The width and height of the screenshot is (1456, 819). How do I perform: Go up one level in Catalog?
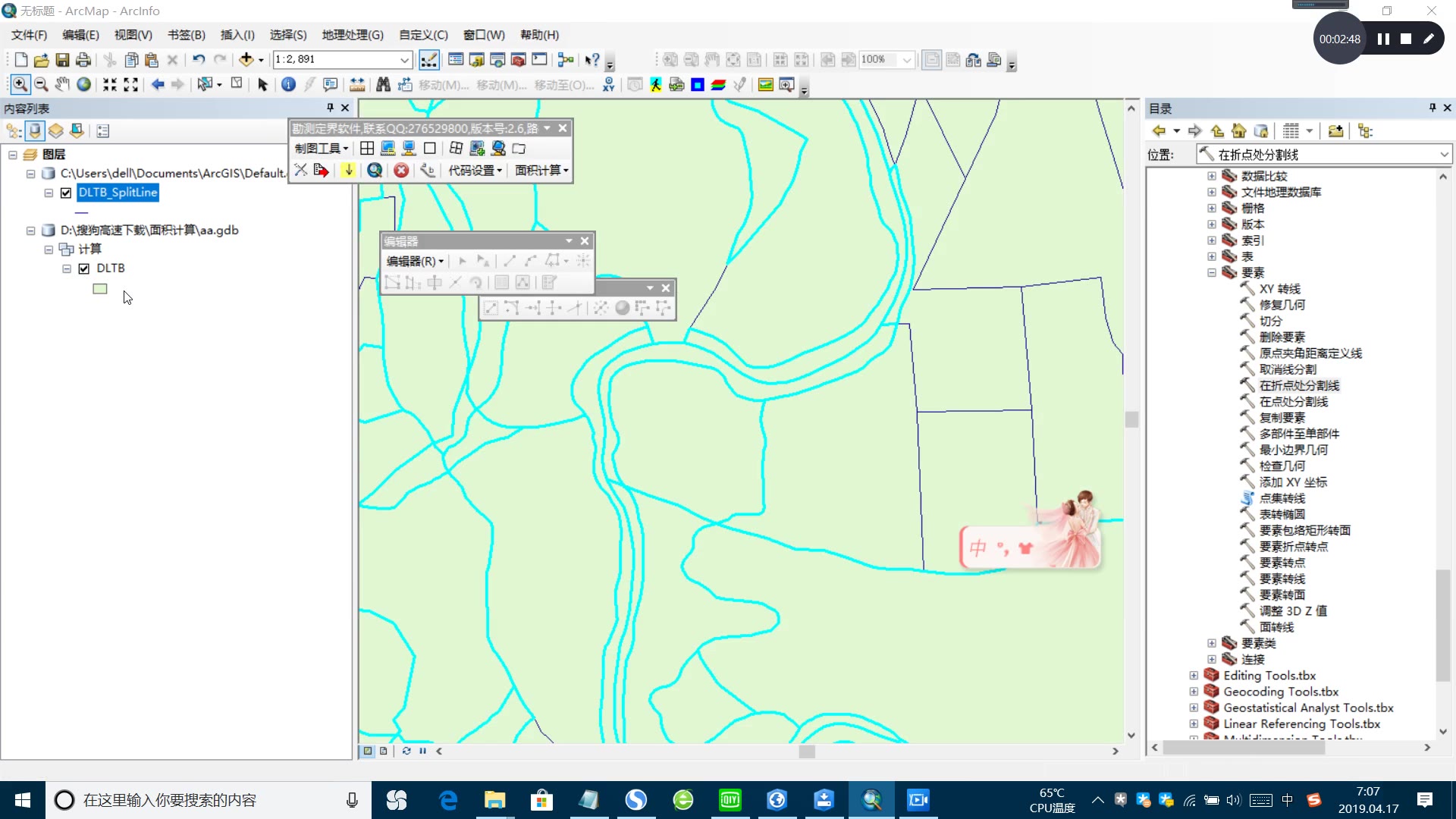(x=1217, y=130)
